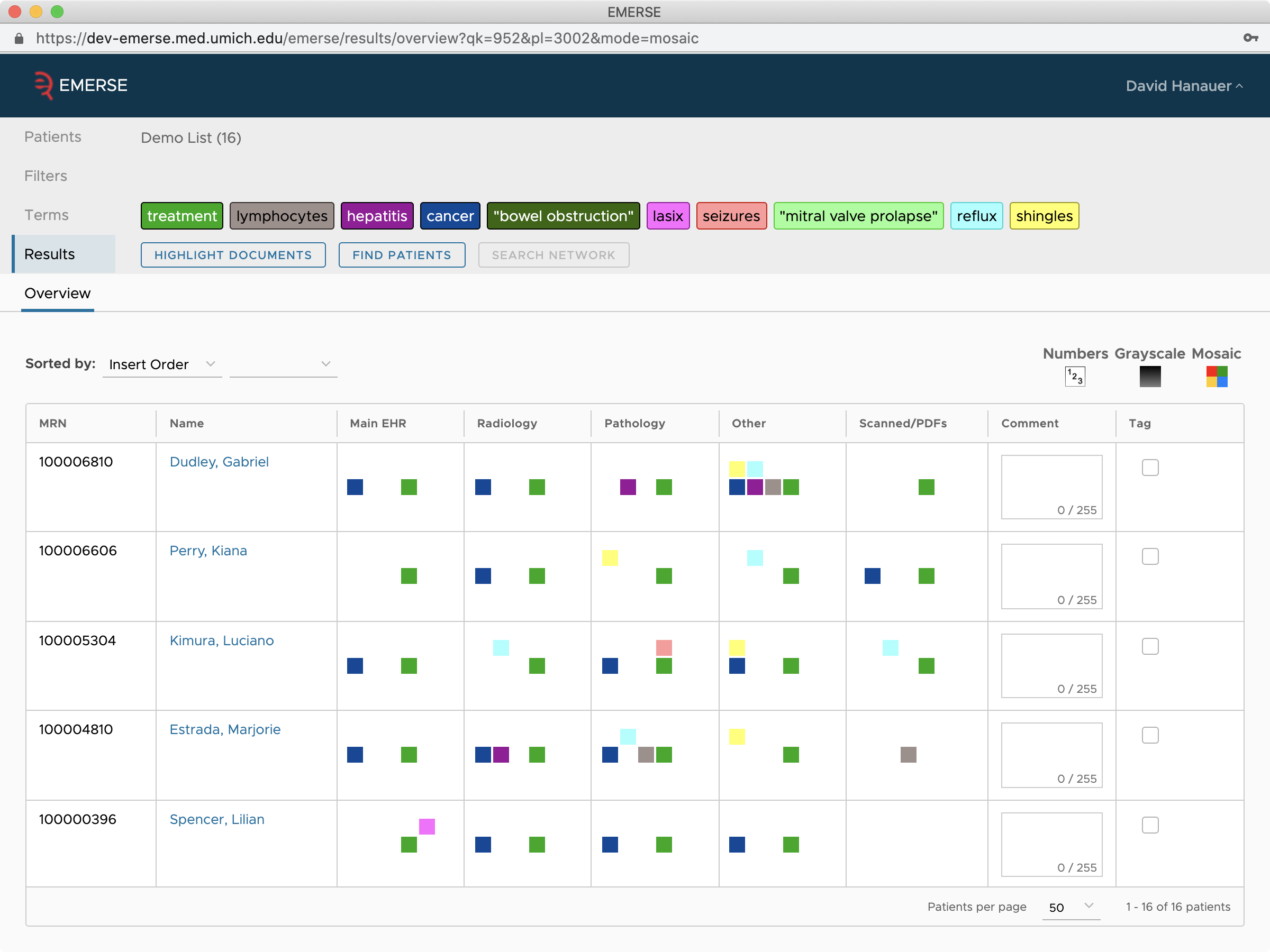Switch to Numbers view icon
This screenshot has height=952, width=1270.
click(1075, 377)
